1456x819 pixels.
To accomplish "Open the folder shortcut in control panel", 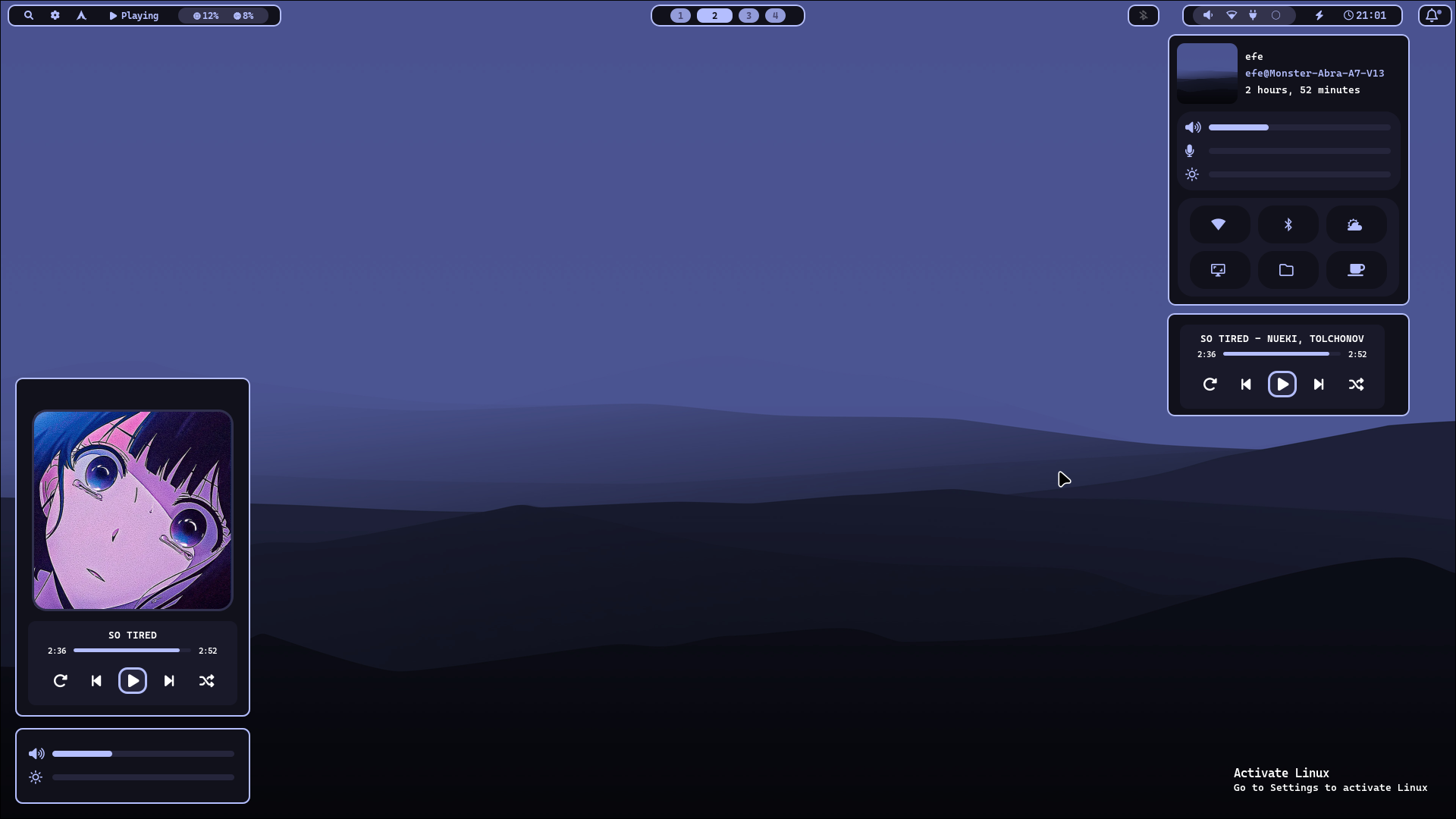I will (1287, 270).
